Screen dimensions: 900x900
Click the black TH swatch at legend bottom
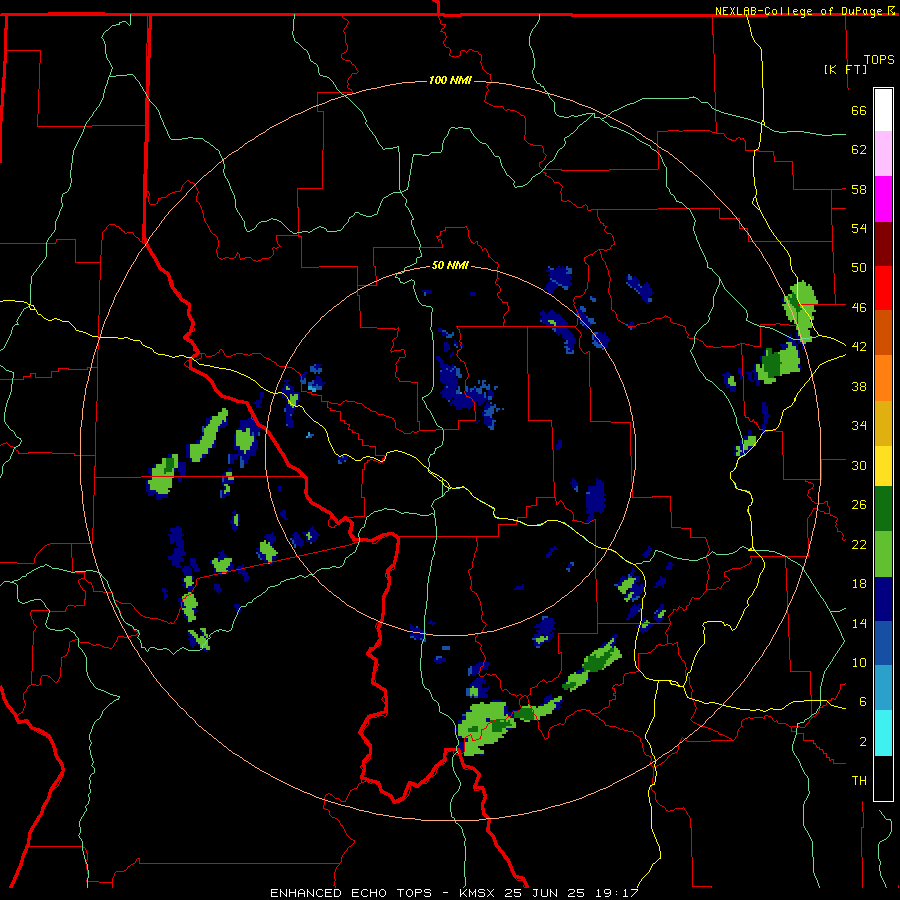point(883,778)
